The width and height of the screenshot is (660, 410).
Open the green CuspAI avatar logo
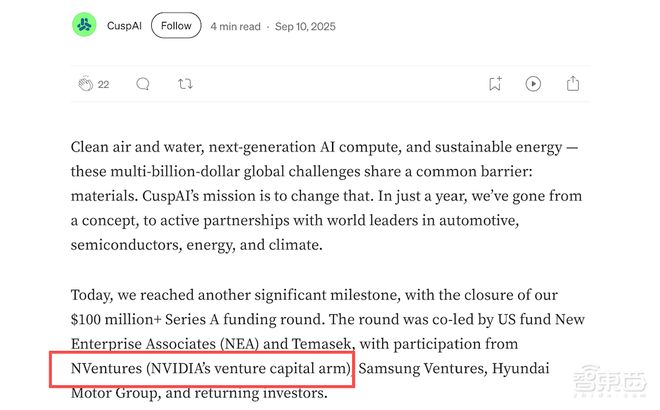coord(84,25)
